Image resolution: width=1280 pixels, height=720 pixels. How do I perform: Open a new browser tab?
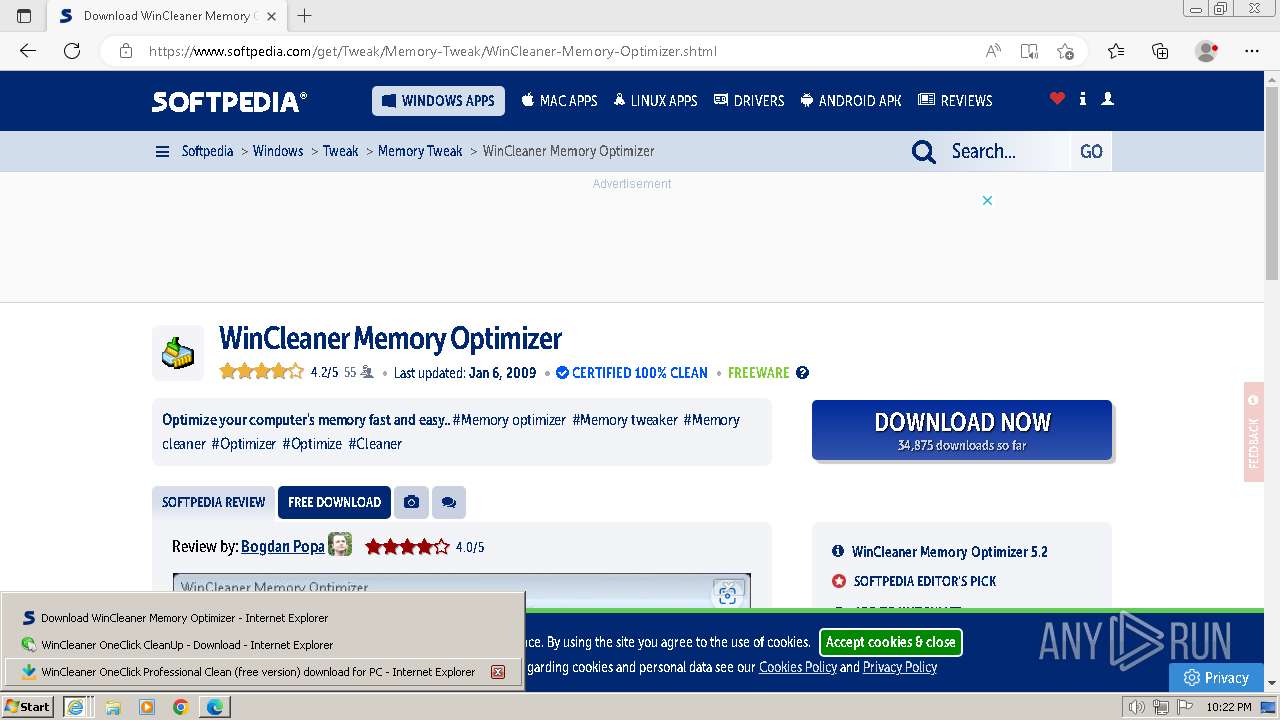point(305,16)
